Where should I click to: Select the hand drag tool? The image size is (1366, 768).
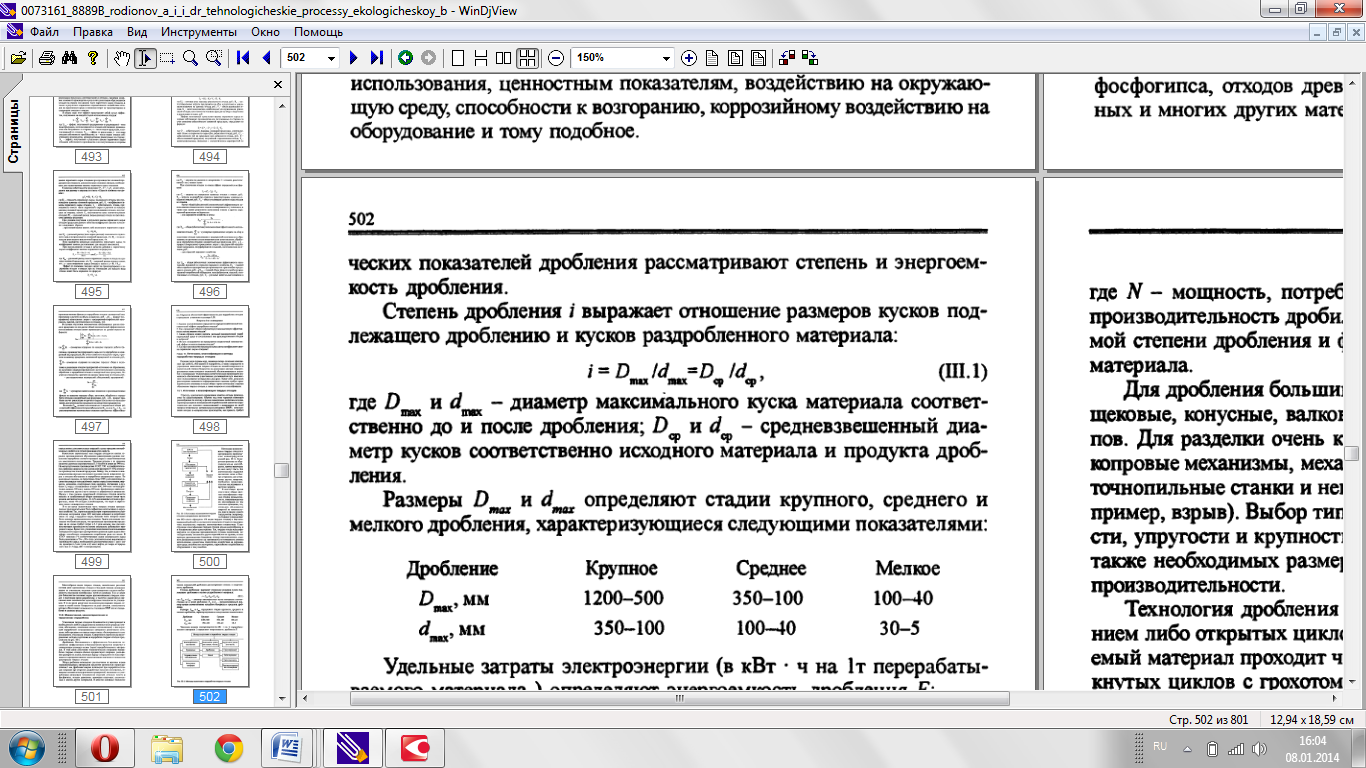(122, 58)
